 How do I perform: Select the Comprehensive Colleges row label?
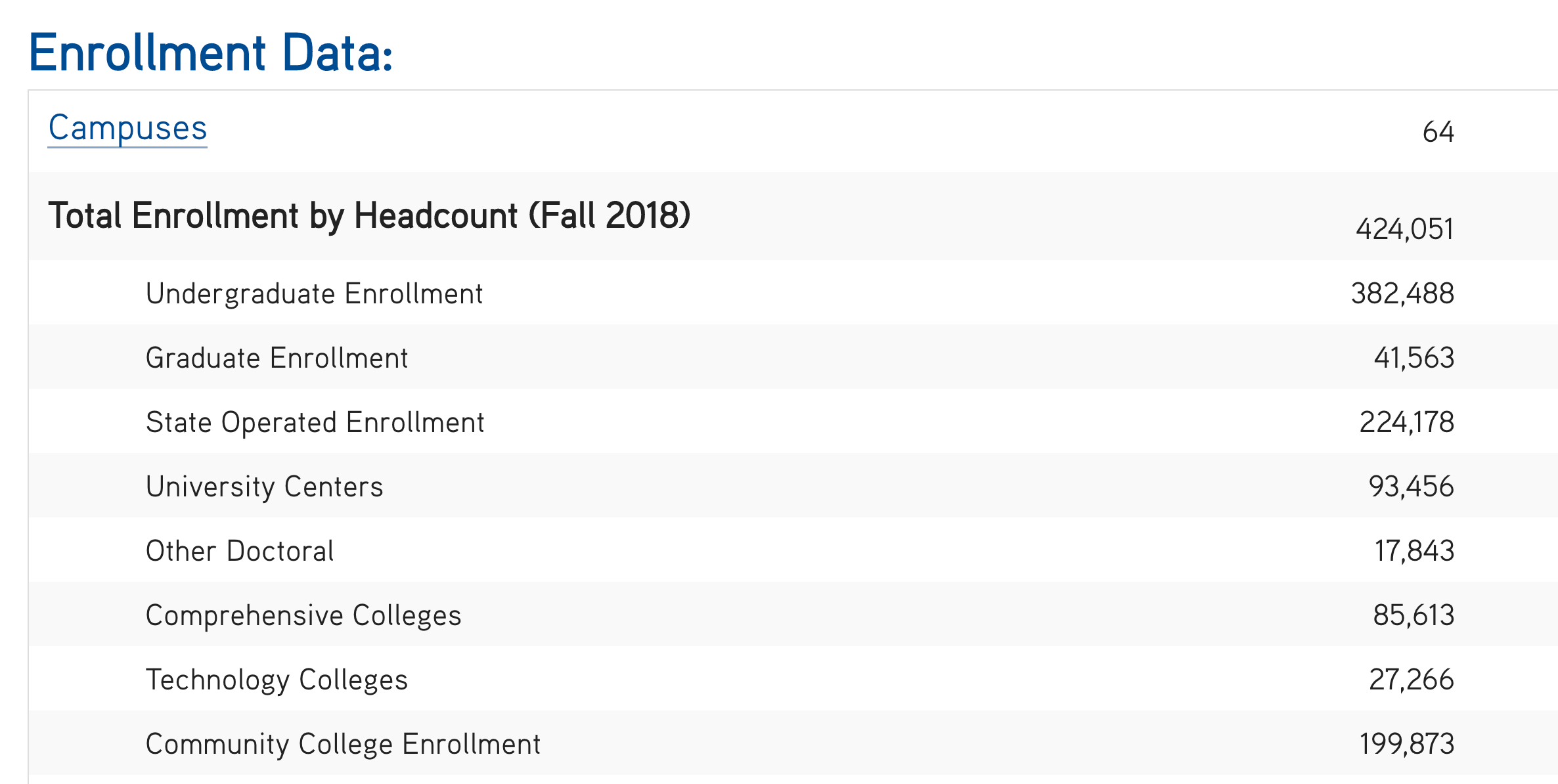(303, 615)
